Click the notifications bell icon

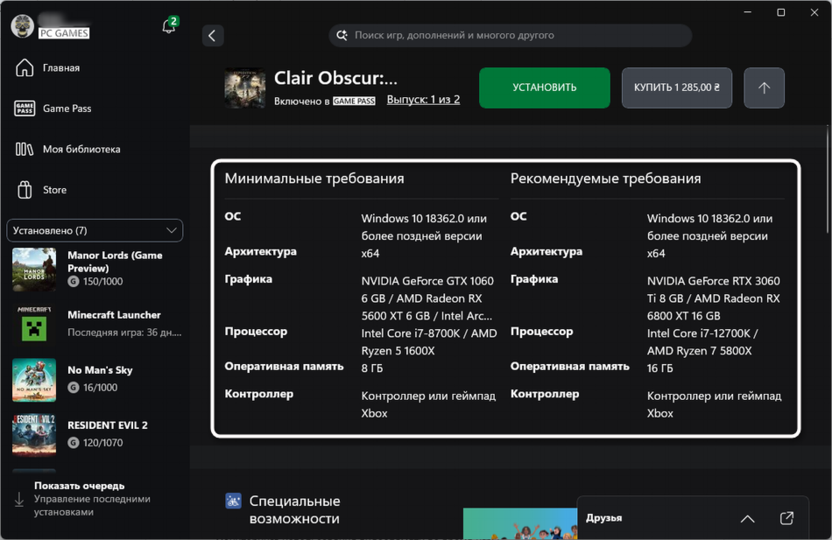click(x=169, y=27)
